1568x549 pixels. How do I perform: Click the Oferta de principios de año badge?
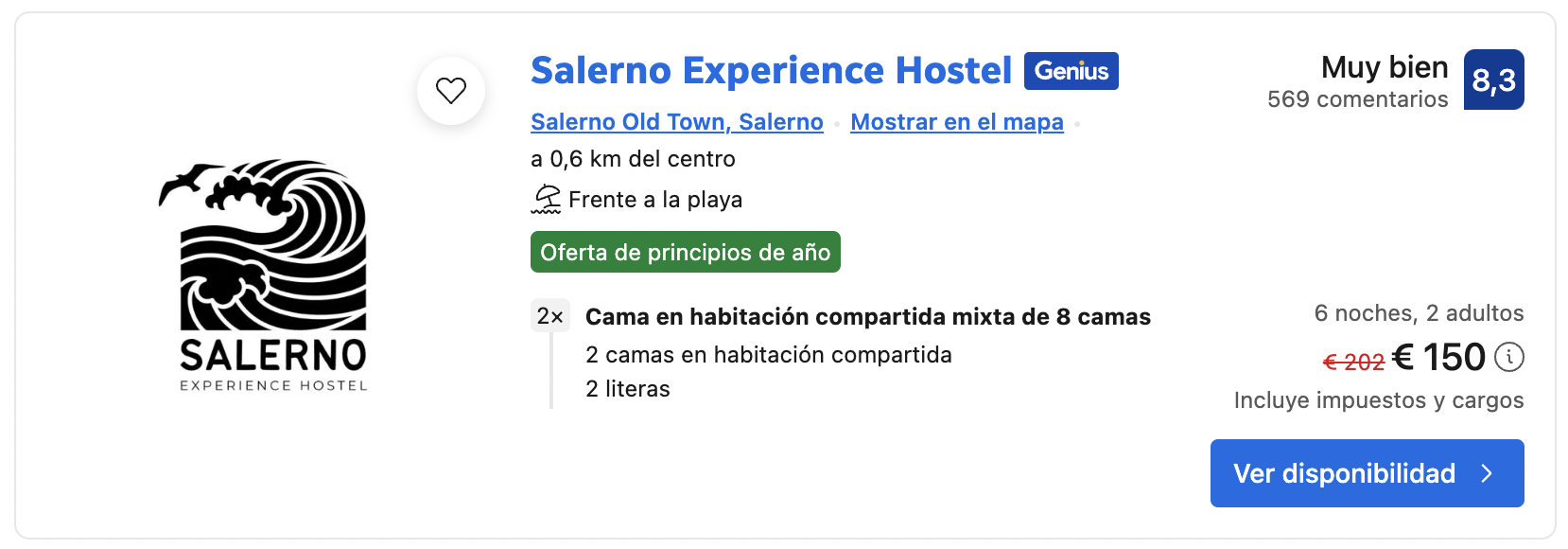(x=685, y=253)
